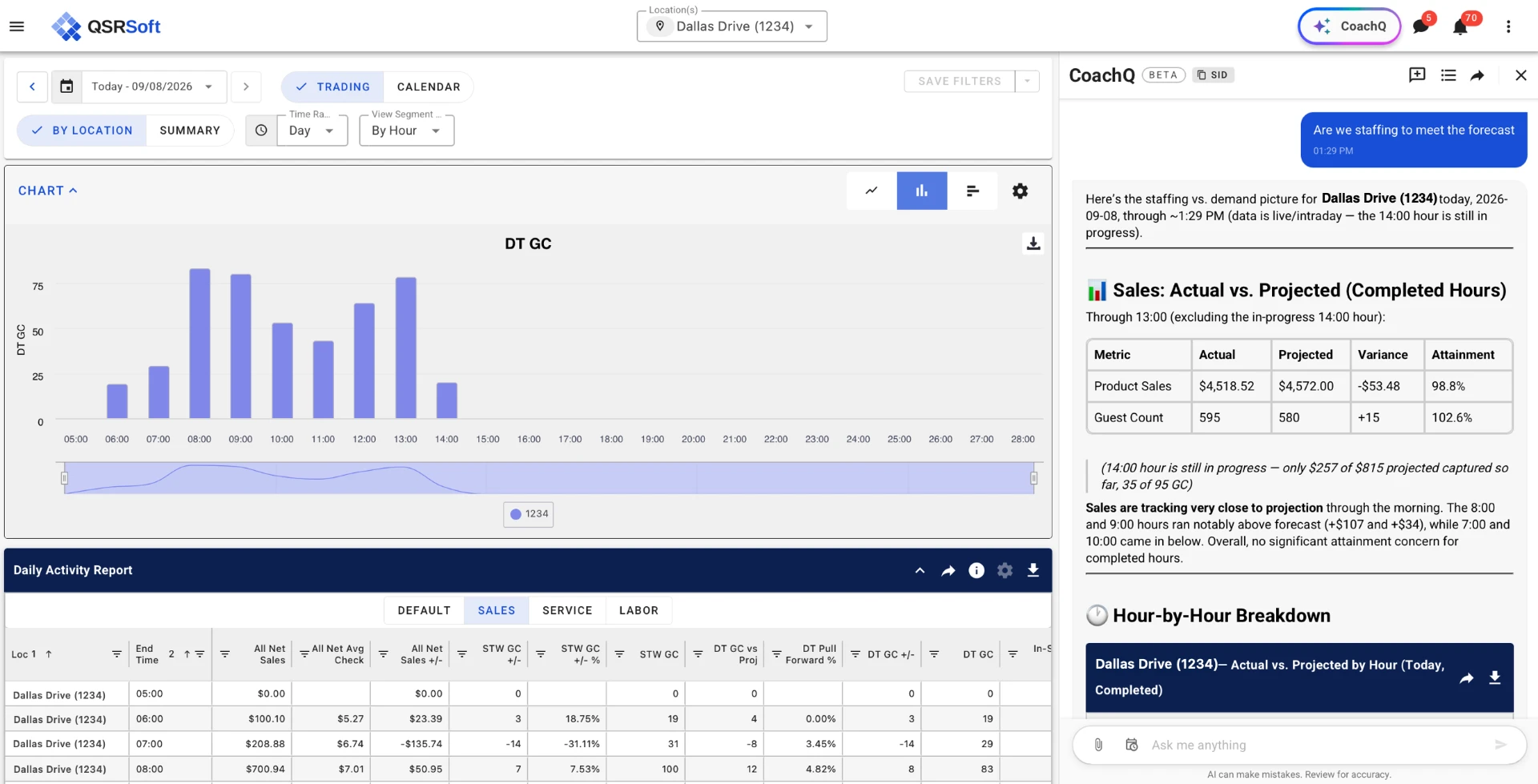
Task: Download the Daily Activity Report
Action: tap(1033, 570)
